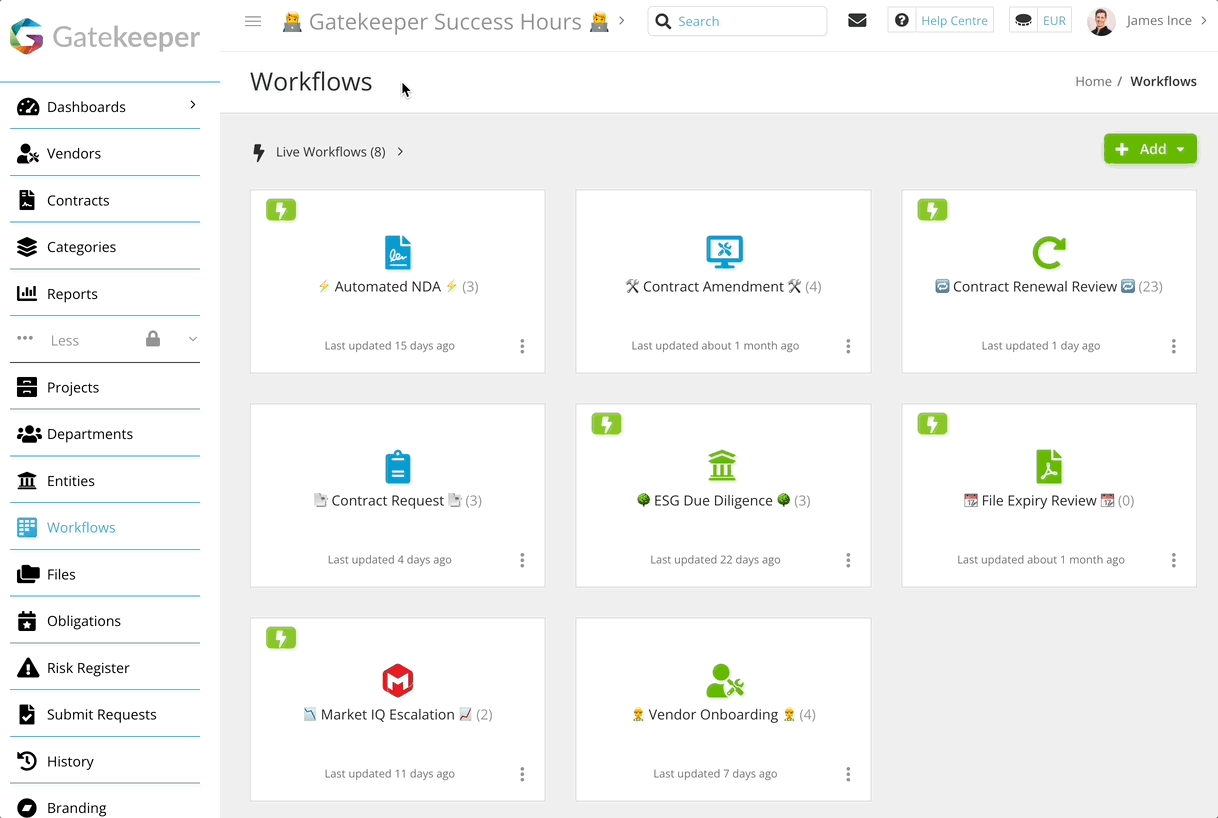Click the Contract Renewal Review refresh icon
1218x818 pixels.
point(1048,252)
